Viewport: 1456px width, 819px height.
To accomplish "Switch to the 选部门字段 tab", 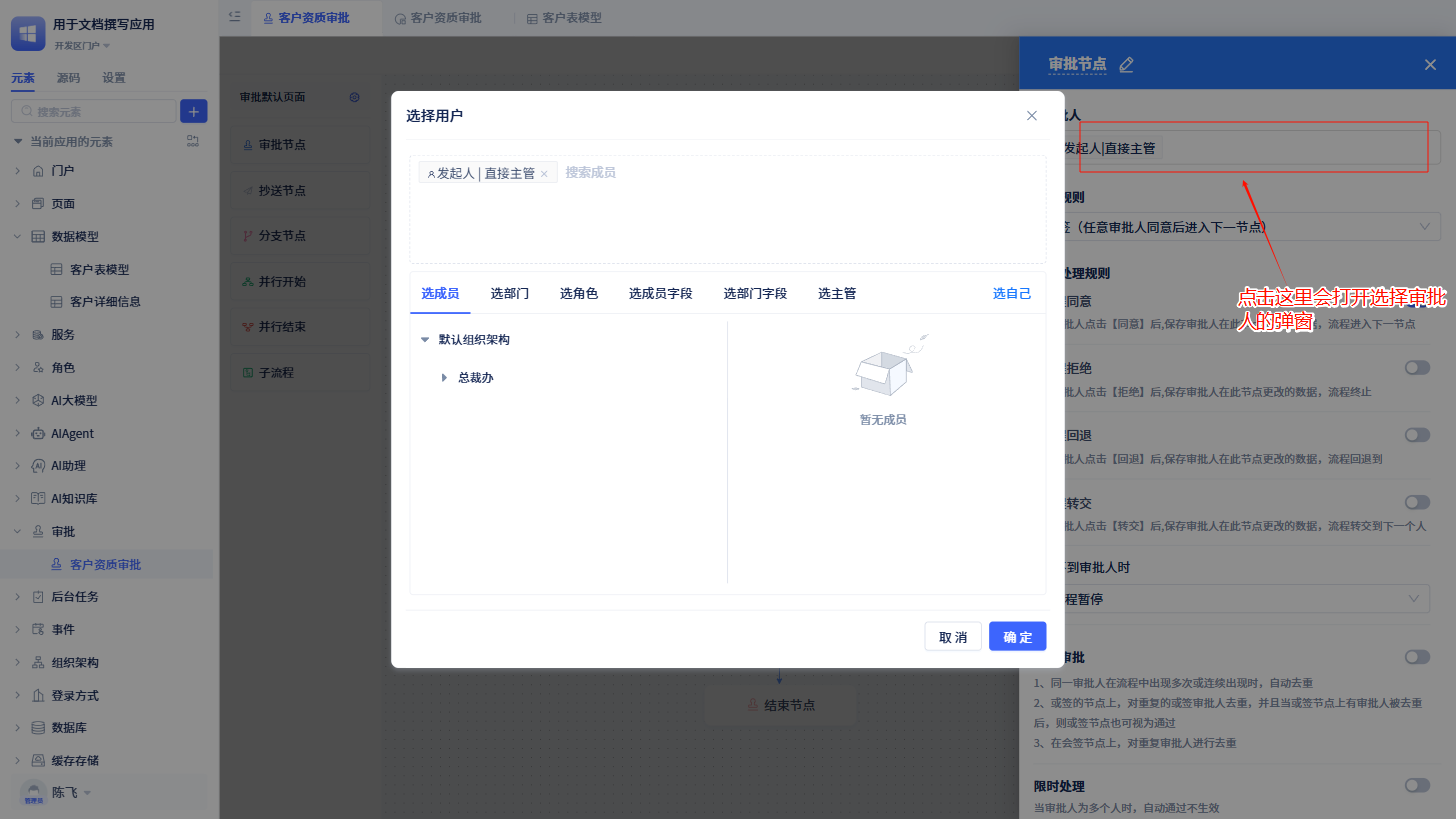I will 756,293.
